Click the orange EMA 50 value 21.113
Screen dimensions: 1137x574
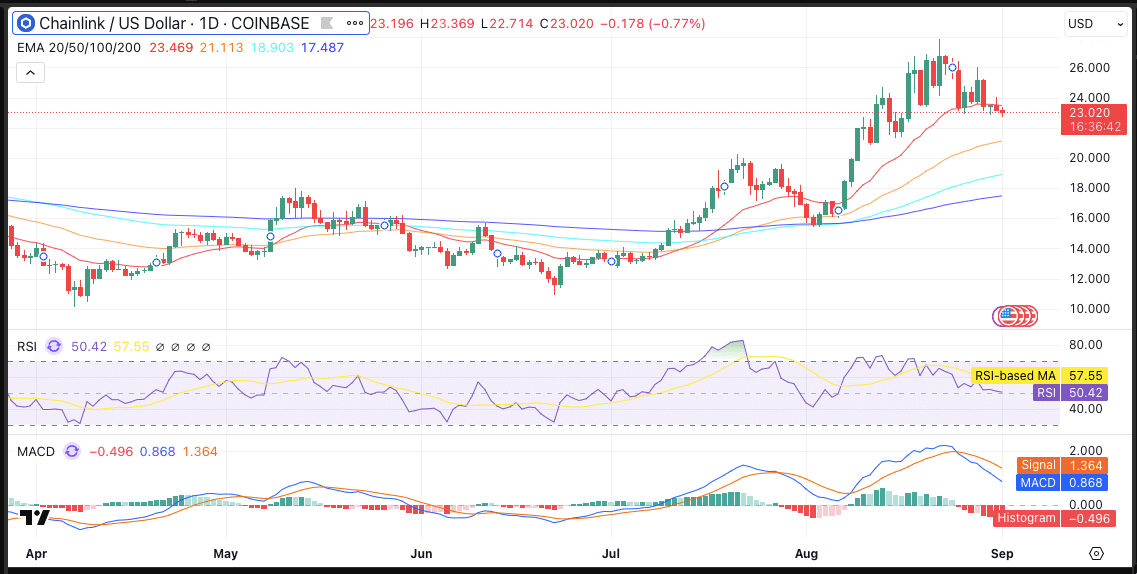coord(221,48)
